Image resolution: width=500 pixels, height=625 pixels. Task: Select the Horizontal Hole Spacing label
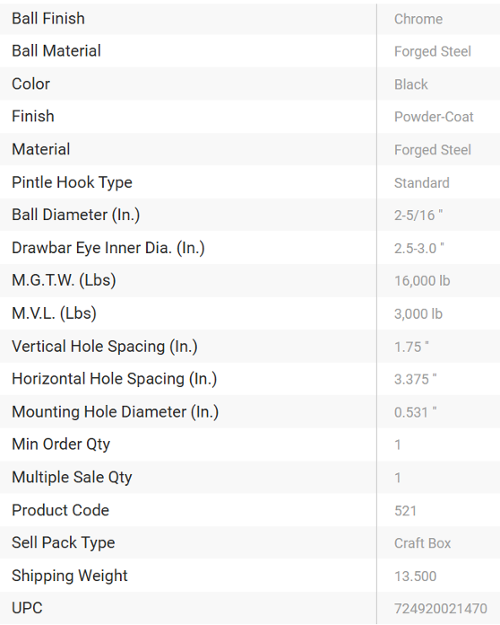point(114,379)
